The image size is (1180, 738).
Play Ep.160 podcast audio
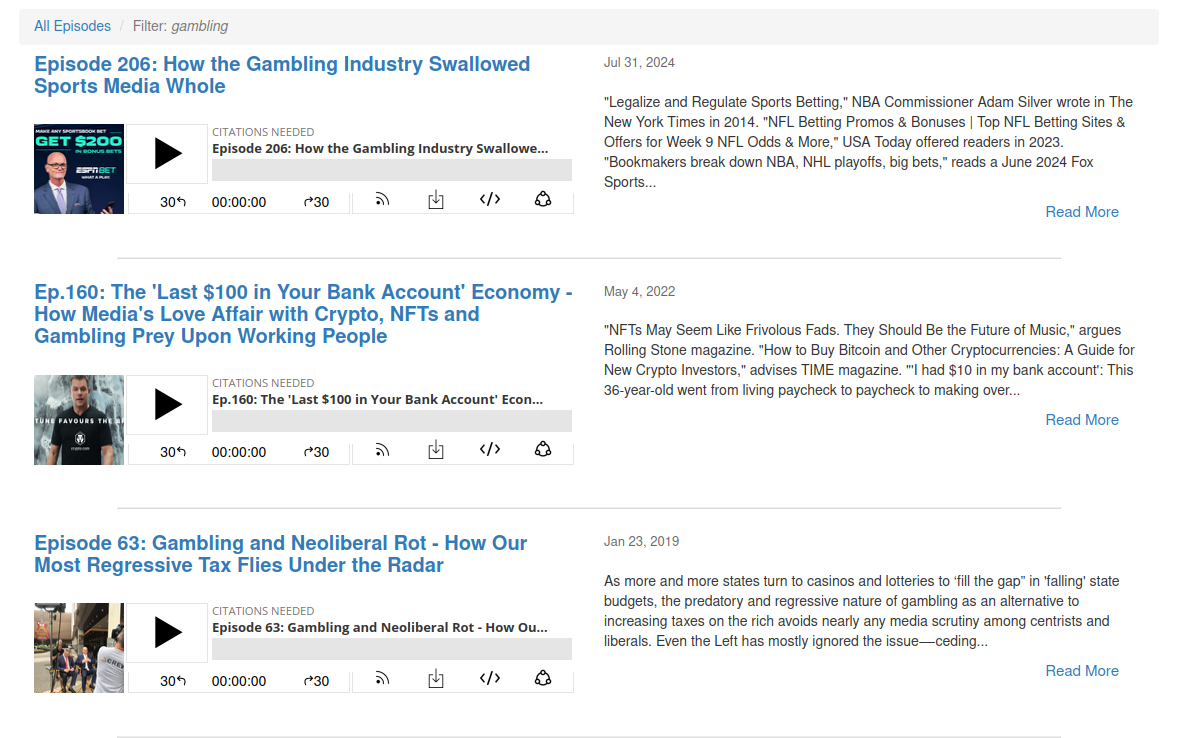168,405
